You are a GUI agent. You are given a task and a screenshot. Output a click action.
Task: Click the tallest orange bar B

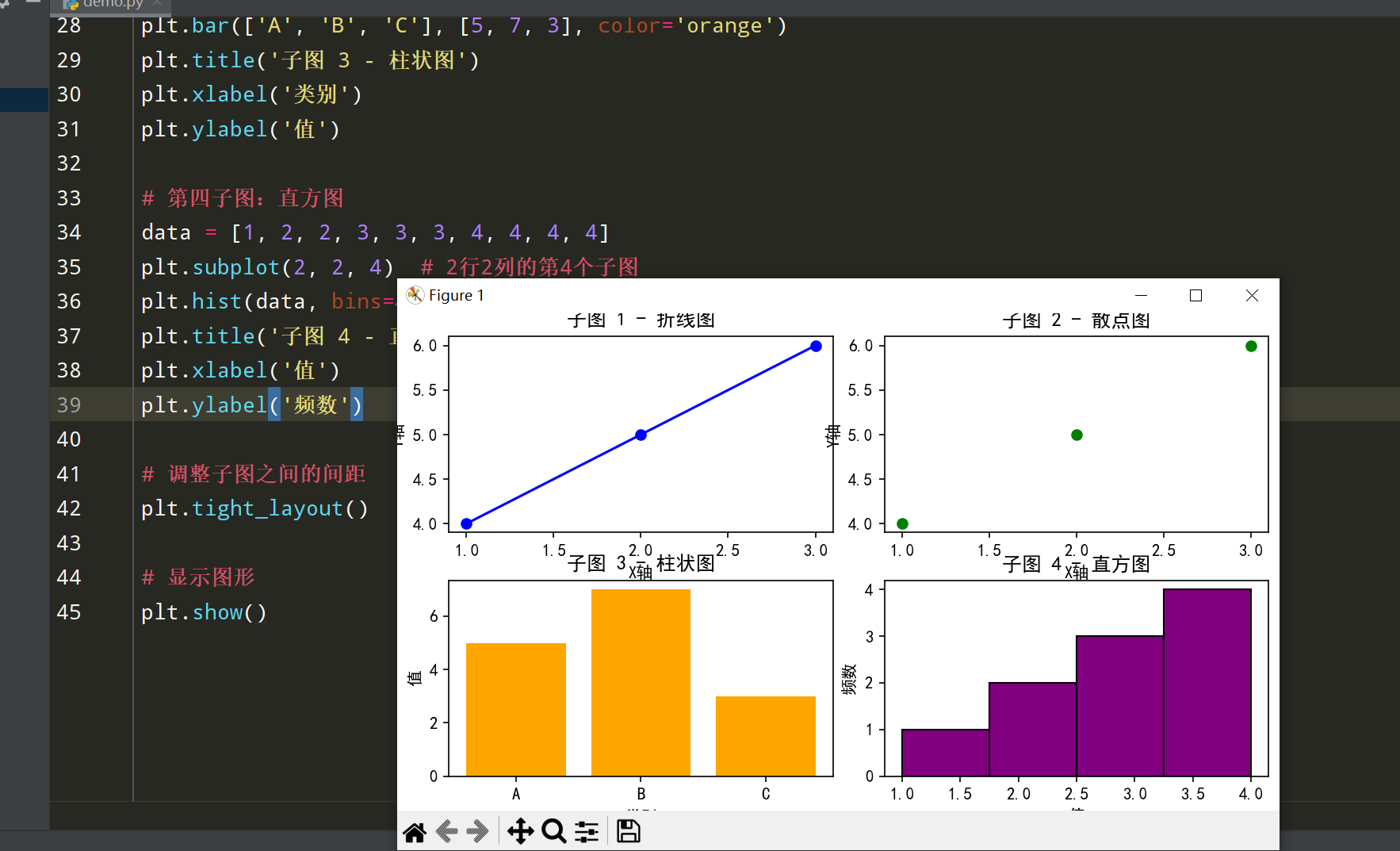[x=641, y=682]
